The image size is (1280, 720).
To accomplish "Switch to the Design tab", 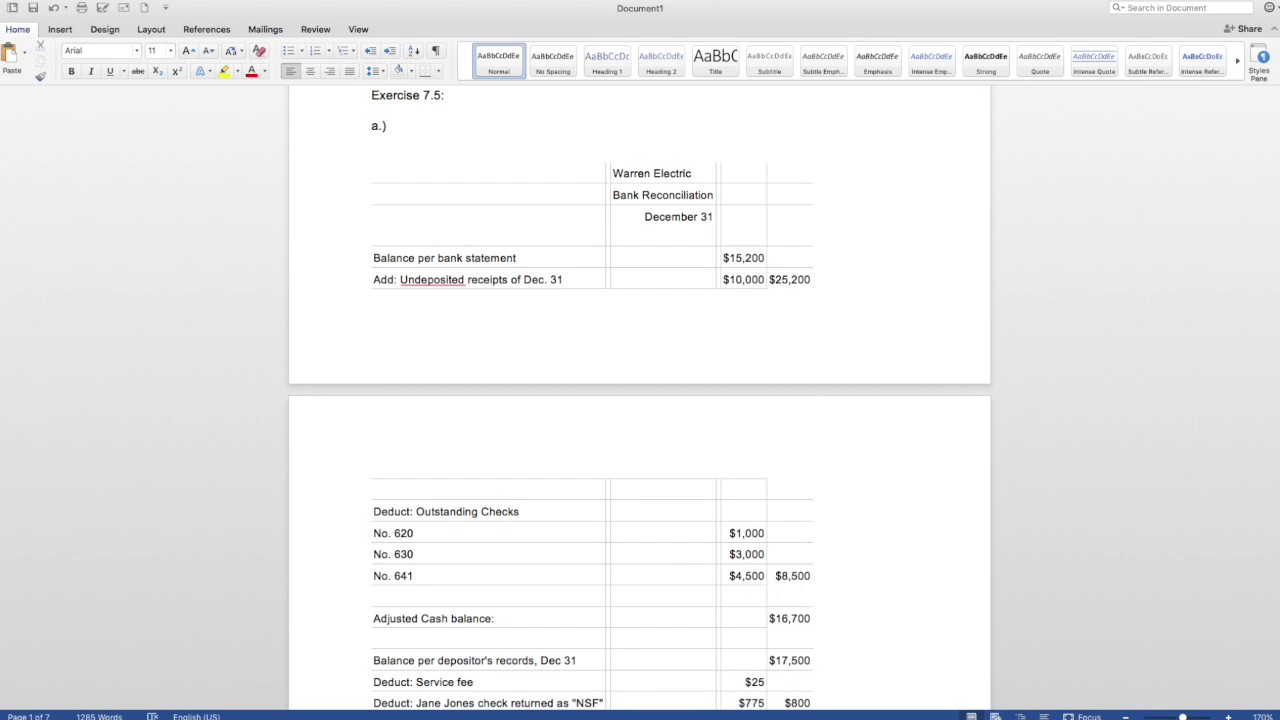I will pyautogui.click(x=105, y=30).
